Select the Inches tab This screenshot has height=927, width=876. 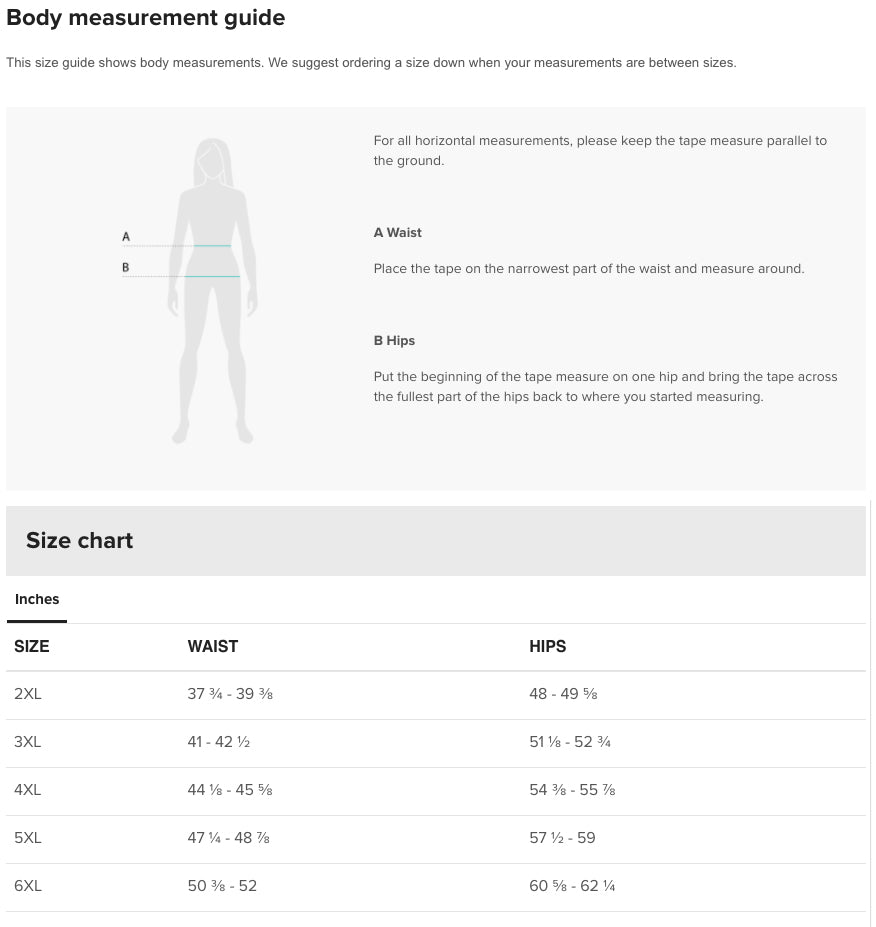pyautogui.click(x=37, y=600)
